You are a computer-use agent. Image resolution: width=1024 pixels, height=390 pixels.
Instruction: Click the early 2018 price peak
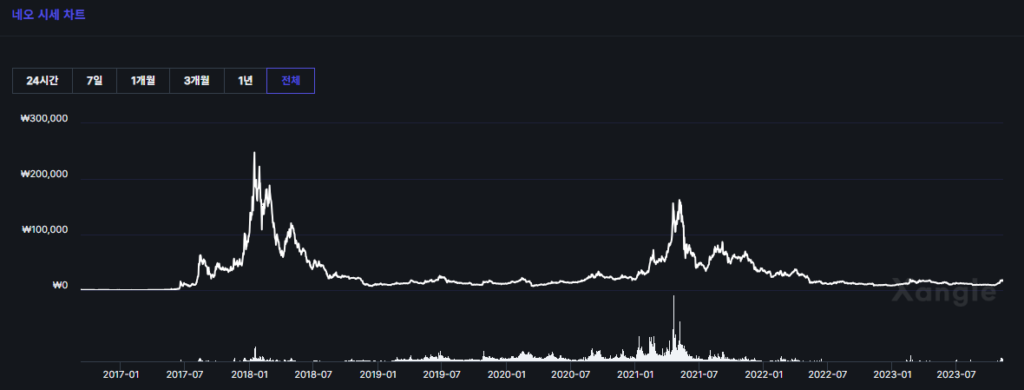click(254, 154)
